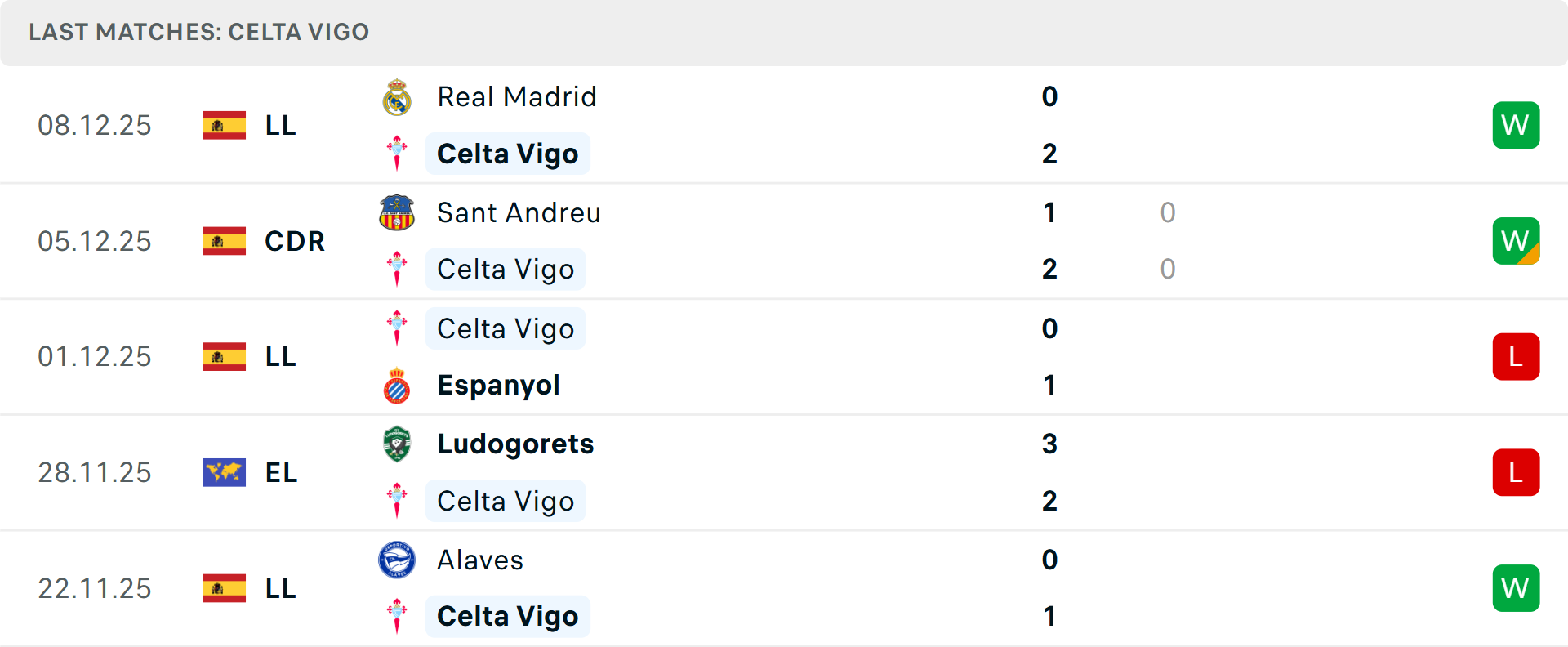Expand the LAST MATCHES: CELTA VIGO header
This screenshot has height=647, width=1568.
coord(198,33)
